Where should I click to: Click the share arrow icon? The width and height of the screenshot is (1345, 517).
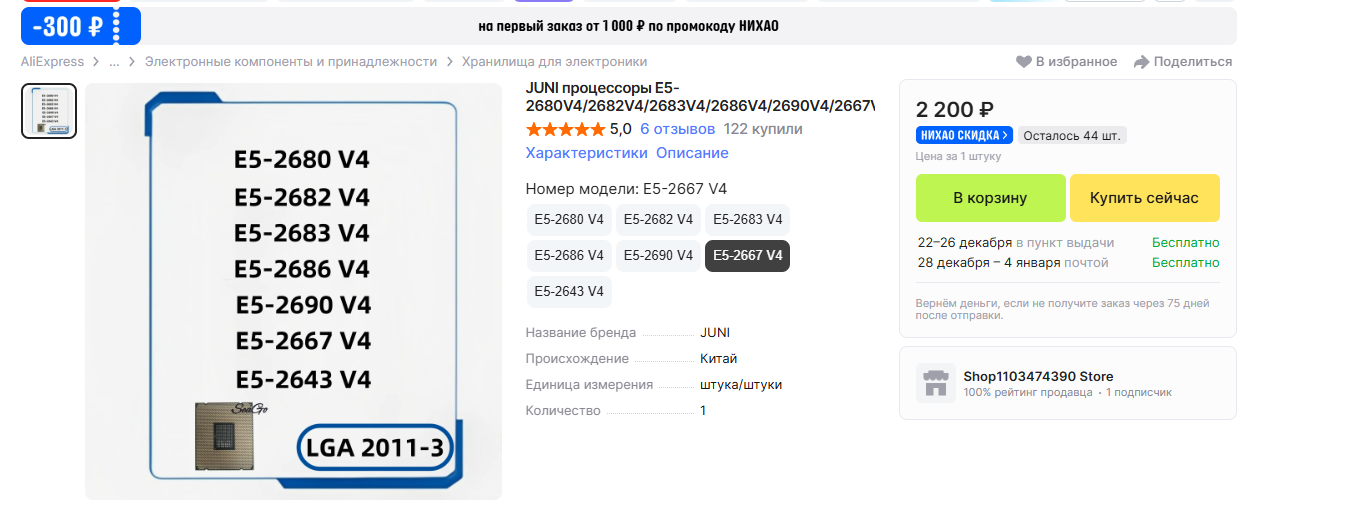coord(1141,62)
